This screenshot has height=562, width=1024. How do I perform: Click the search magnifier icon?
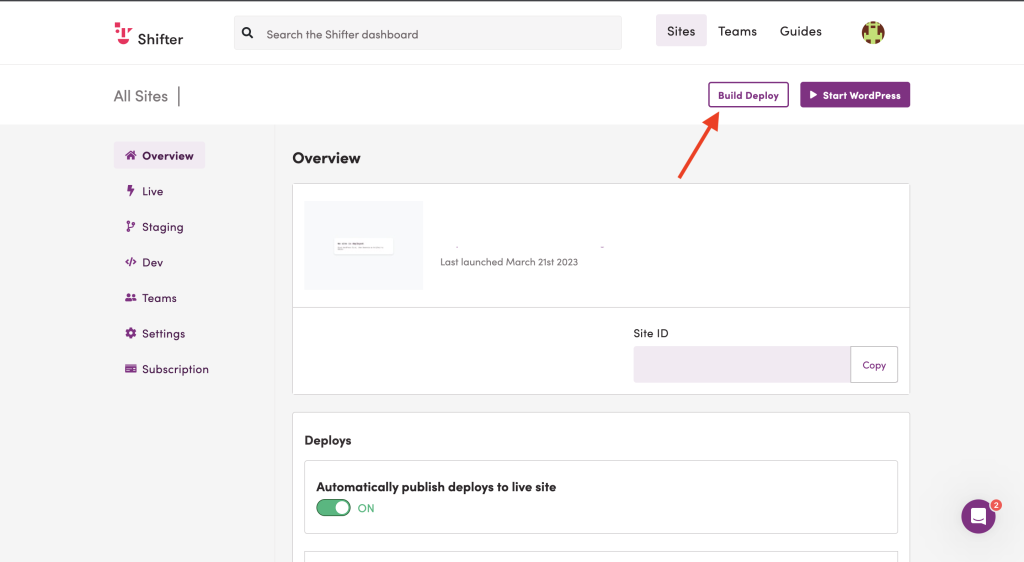(x=248, y=33)
